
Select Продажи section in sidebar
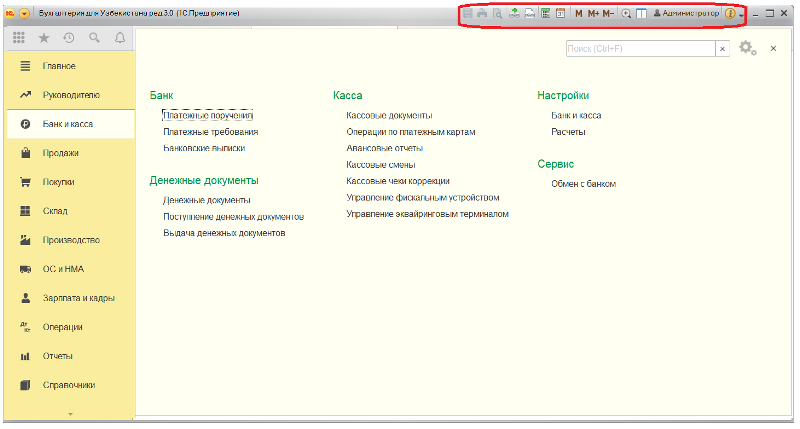[61, 153]
